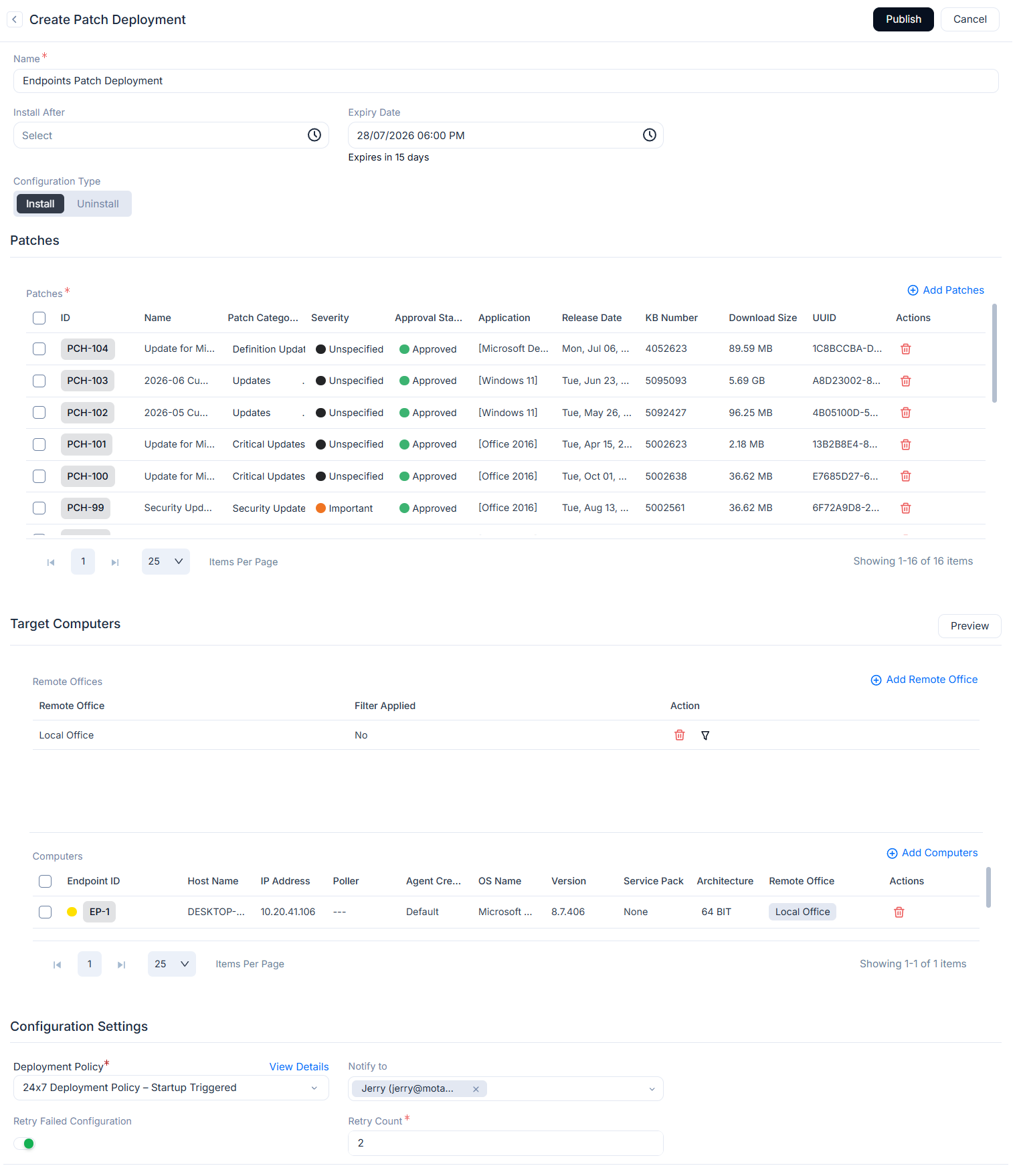The width and height of the screenshot is (1021, 1176).
Task: Click the Cancel button
Action: 970,19
